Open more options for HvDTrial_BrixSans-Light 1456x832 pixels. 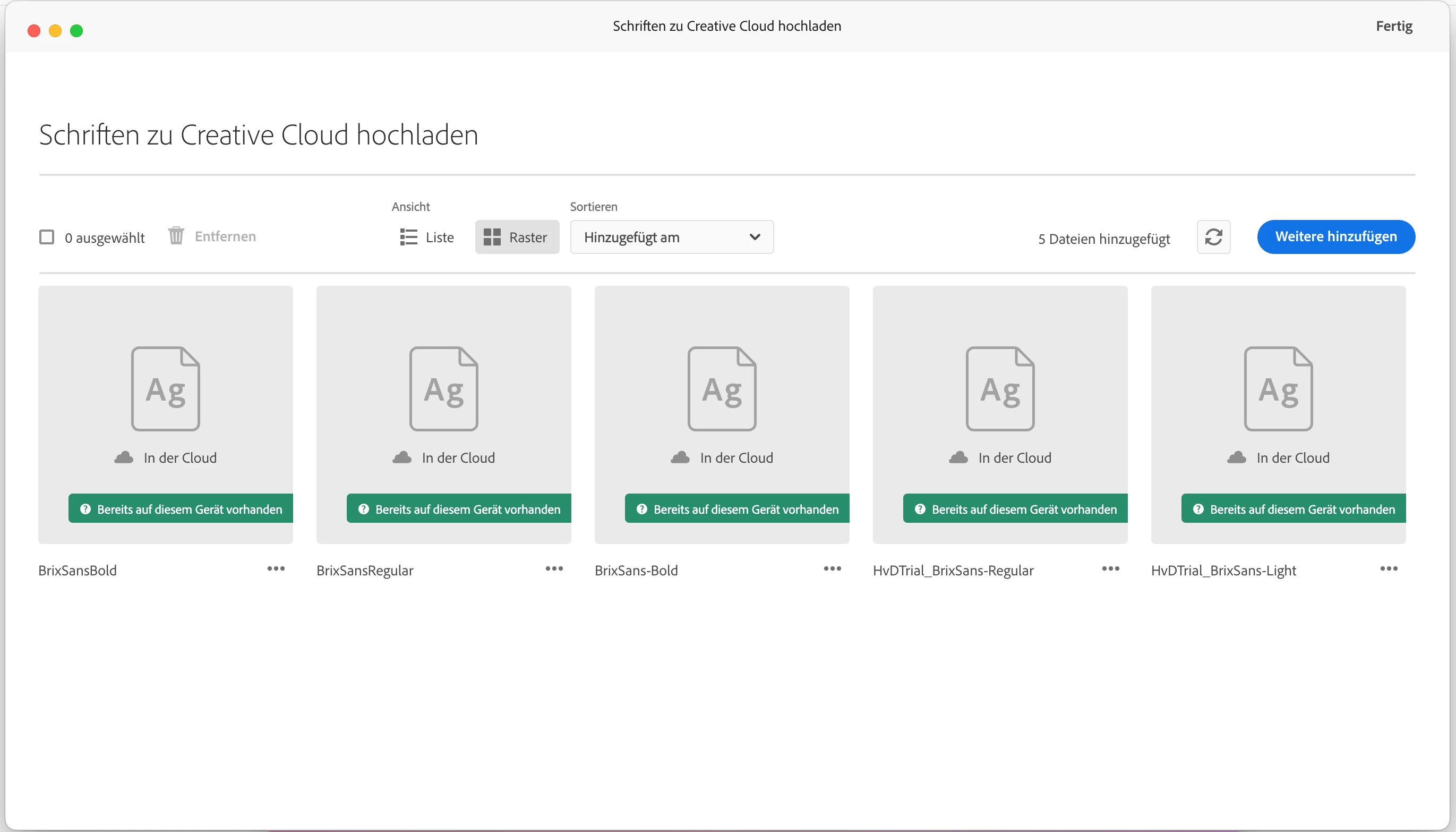click(1388, 568)
